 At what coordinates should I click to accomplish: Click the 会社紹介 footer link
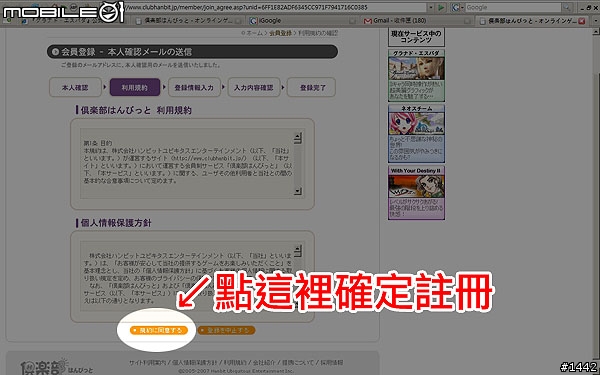263,362
